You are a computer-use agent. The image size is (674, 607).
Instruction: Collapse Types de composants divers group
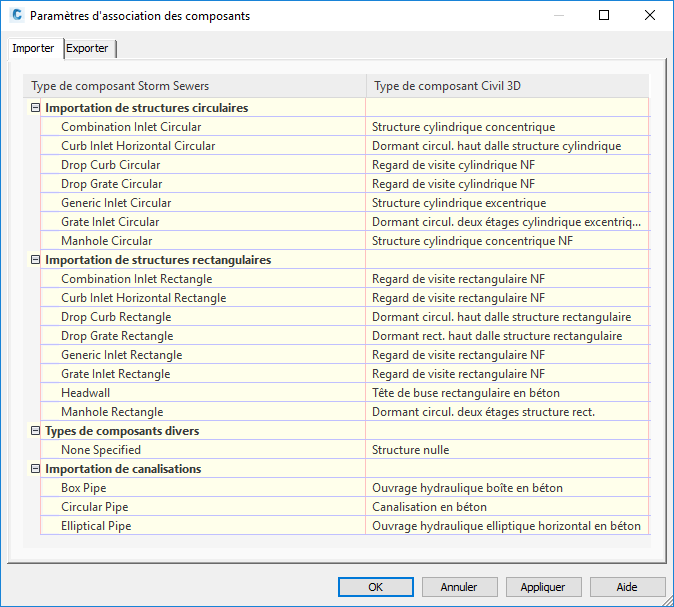35,431
